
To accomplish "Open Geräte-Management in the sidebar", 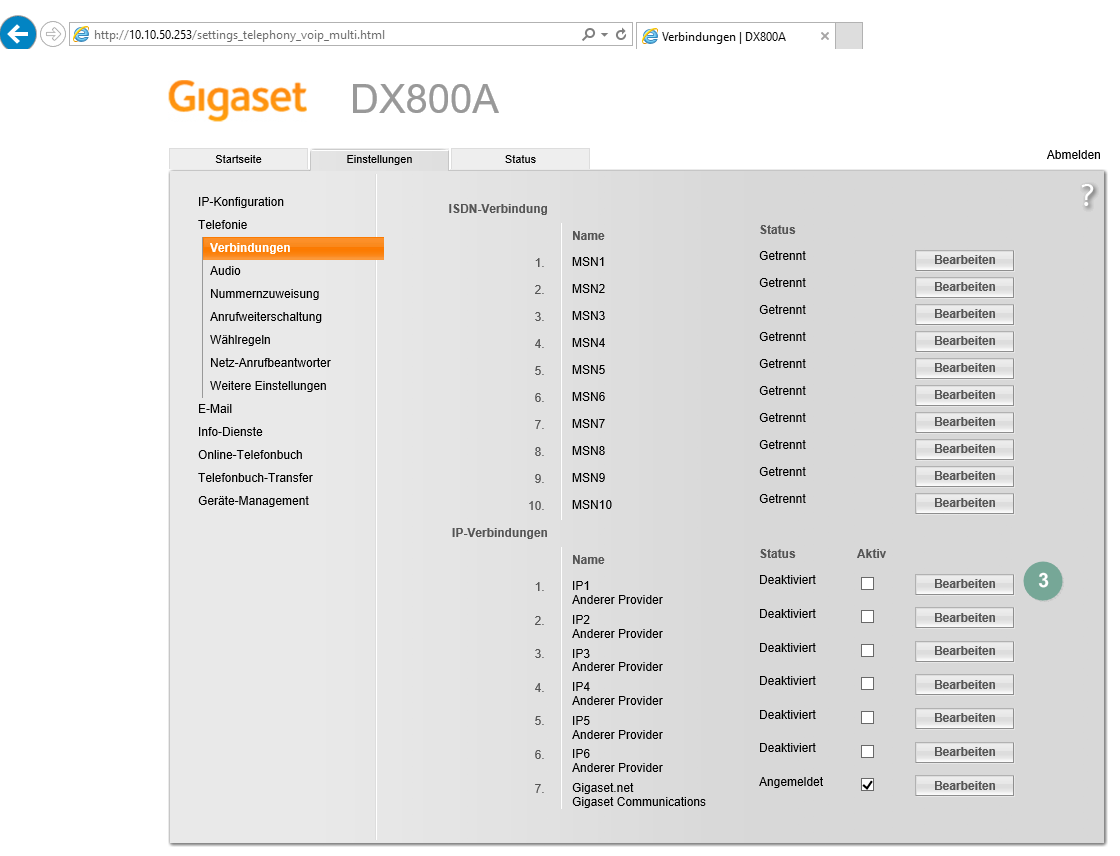I will click(x=253, y=501).
